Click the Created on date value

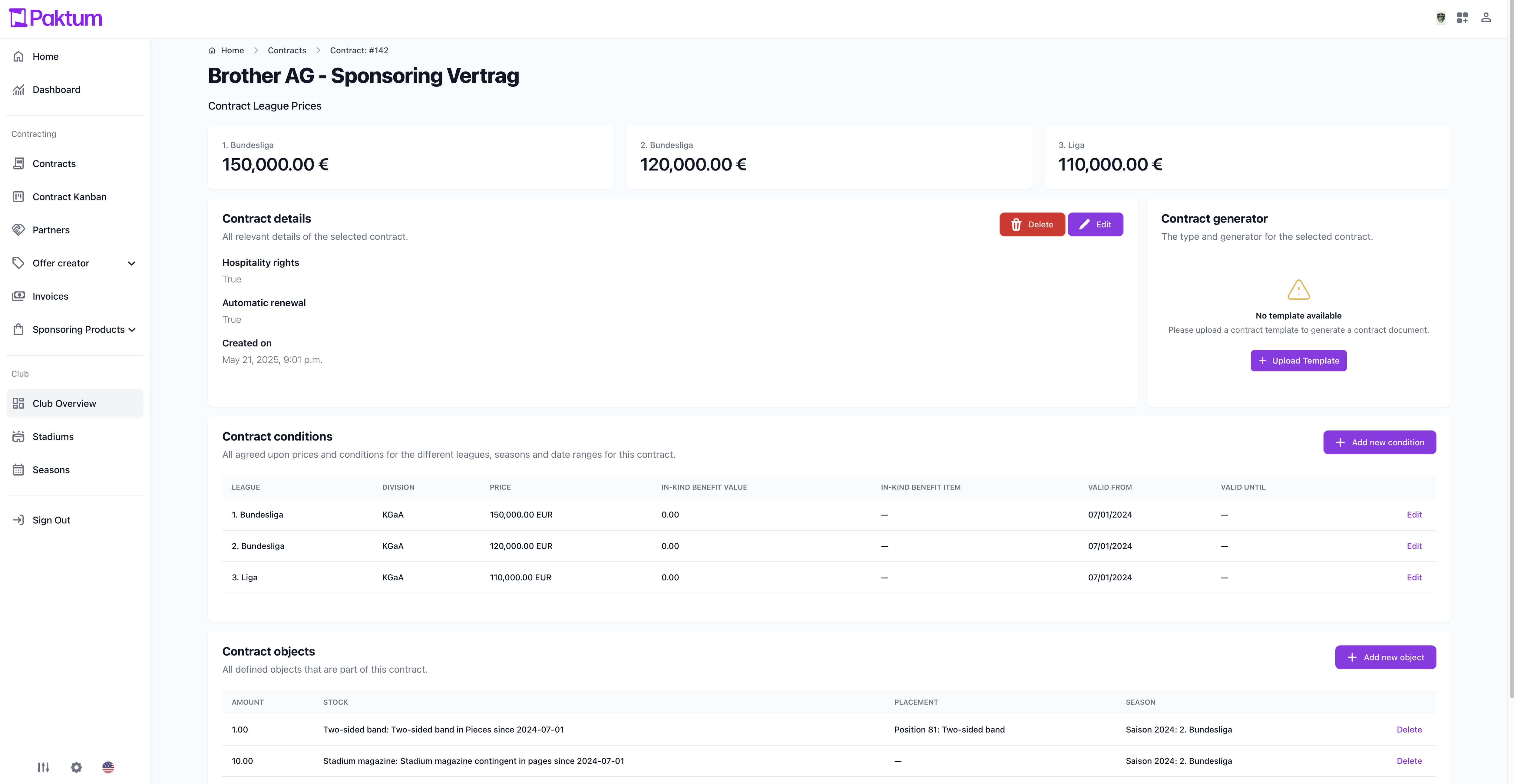(272, 360)
